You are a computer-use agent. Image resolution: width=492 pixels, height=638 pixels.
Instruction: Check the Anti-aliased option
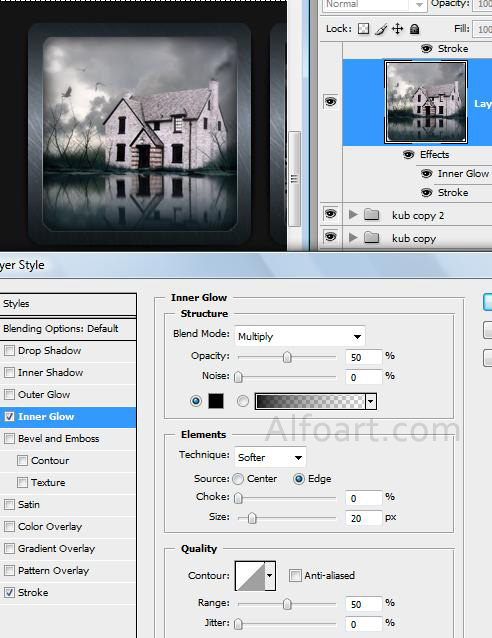[295, 575]
